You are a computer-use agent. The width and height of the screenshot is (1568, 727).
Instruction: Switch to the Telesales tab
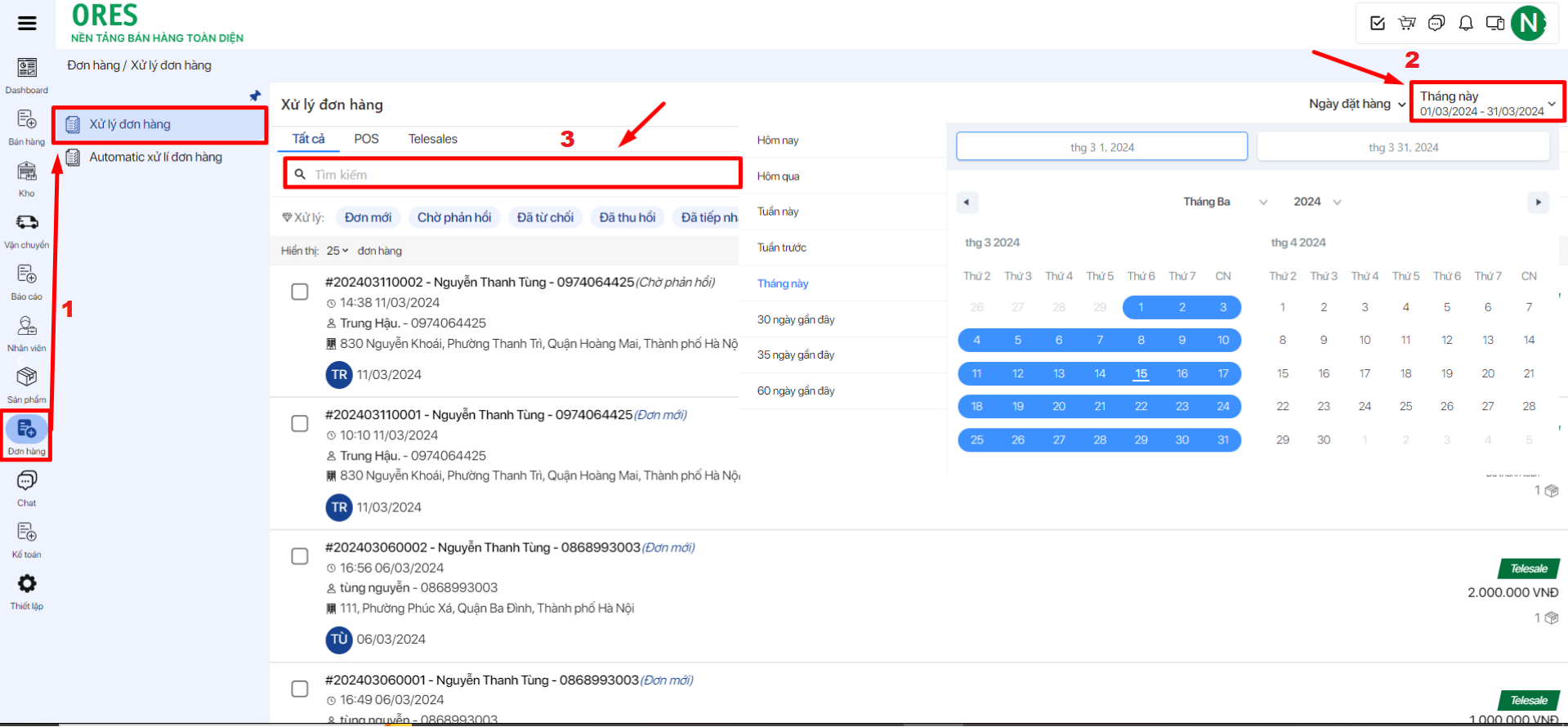tap(432, 139)
